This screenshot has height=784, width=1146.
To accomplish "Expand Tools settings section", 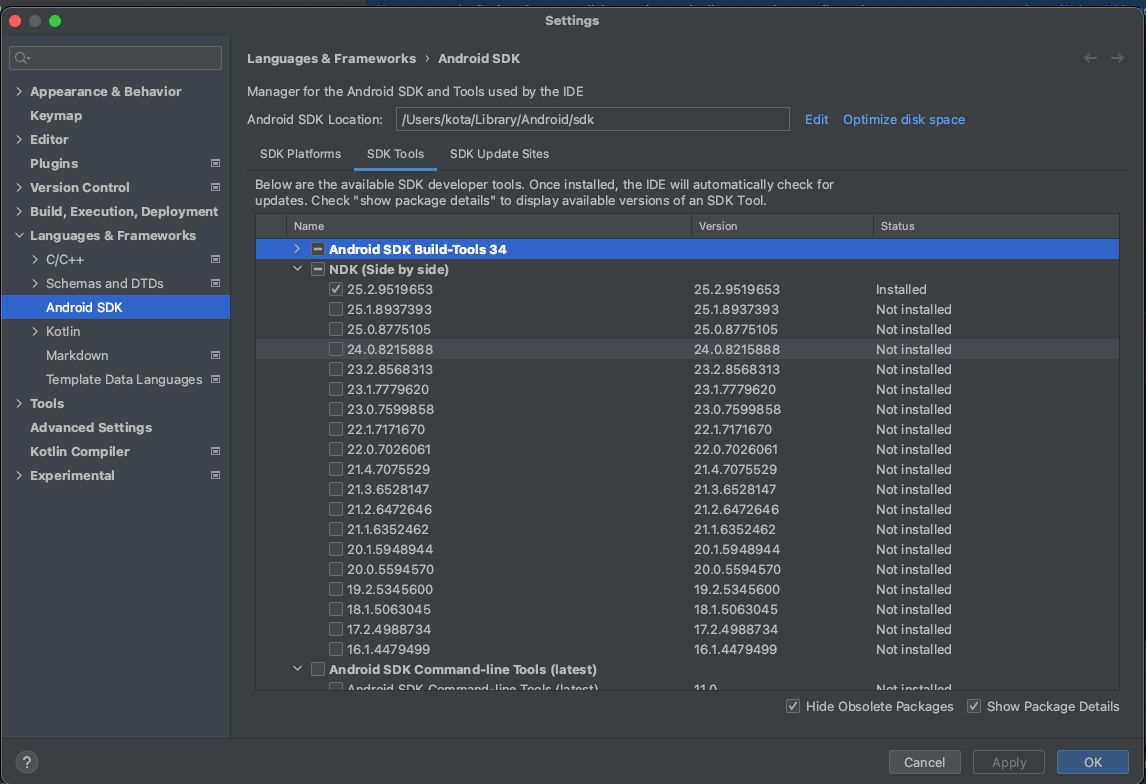I will 19,403.
